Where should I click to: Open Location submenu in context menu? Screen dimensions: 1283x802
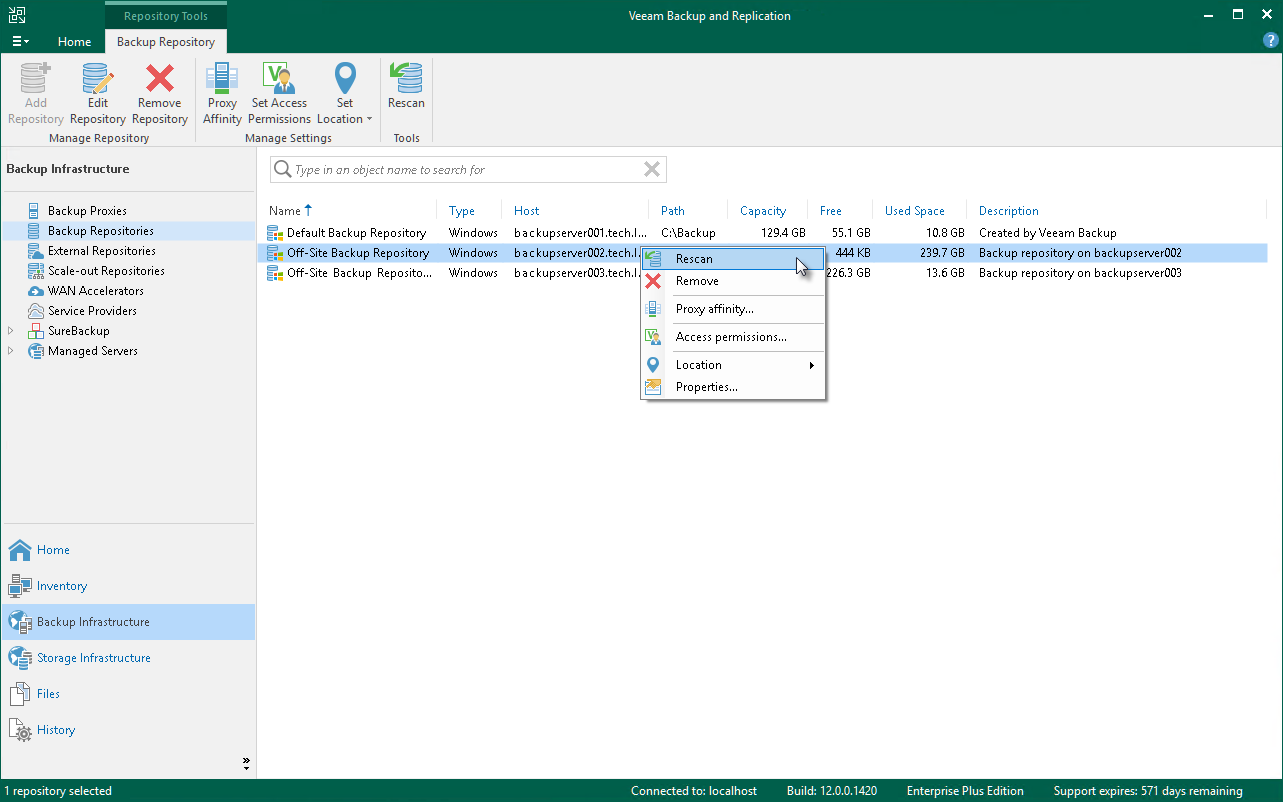(733, 365)
